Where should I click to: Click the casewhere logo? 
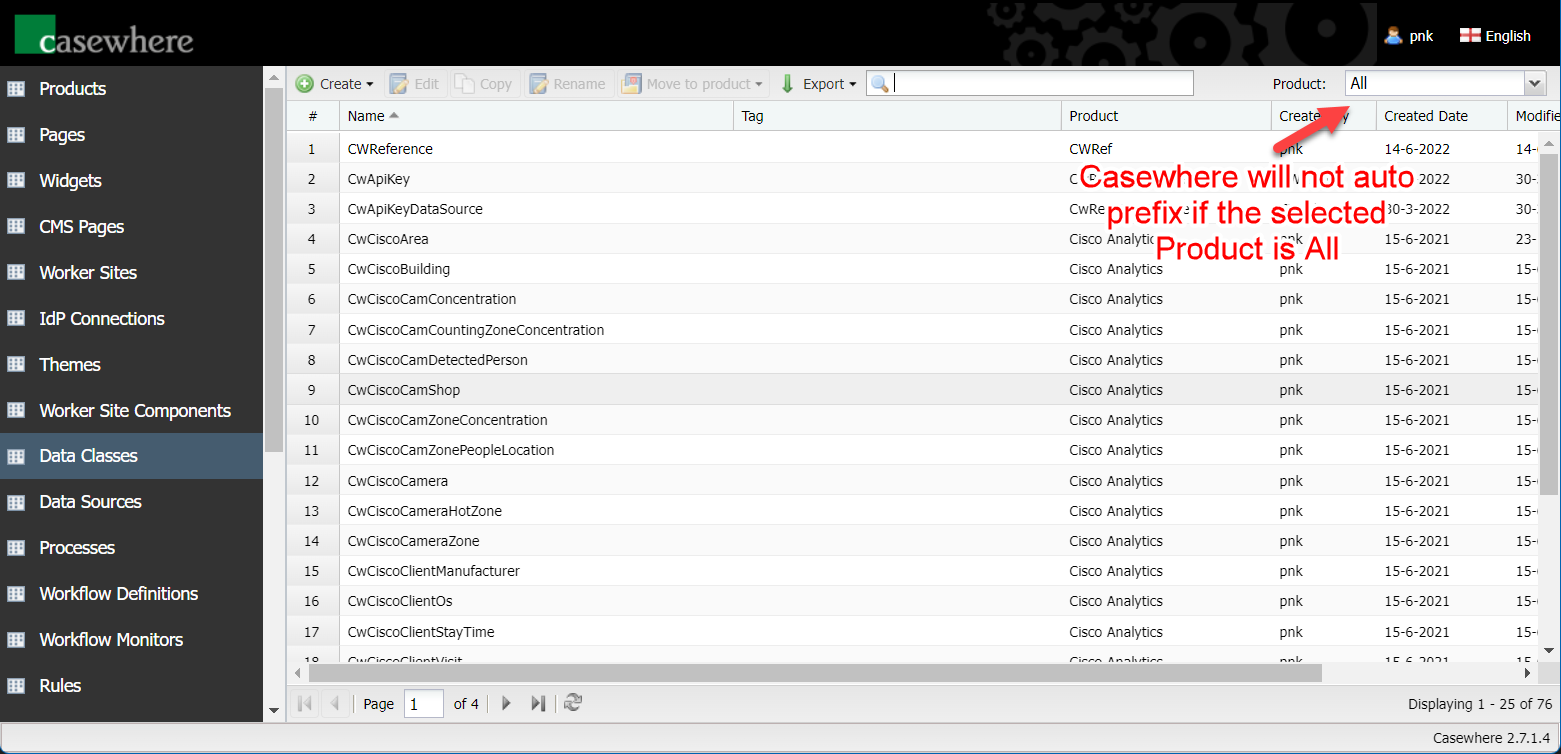click(104, 34)
